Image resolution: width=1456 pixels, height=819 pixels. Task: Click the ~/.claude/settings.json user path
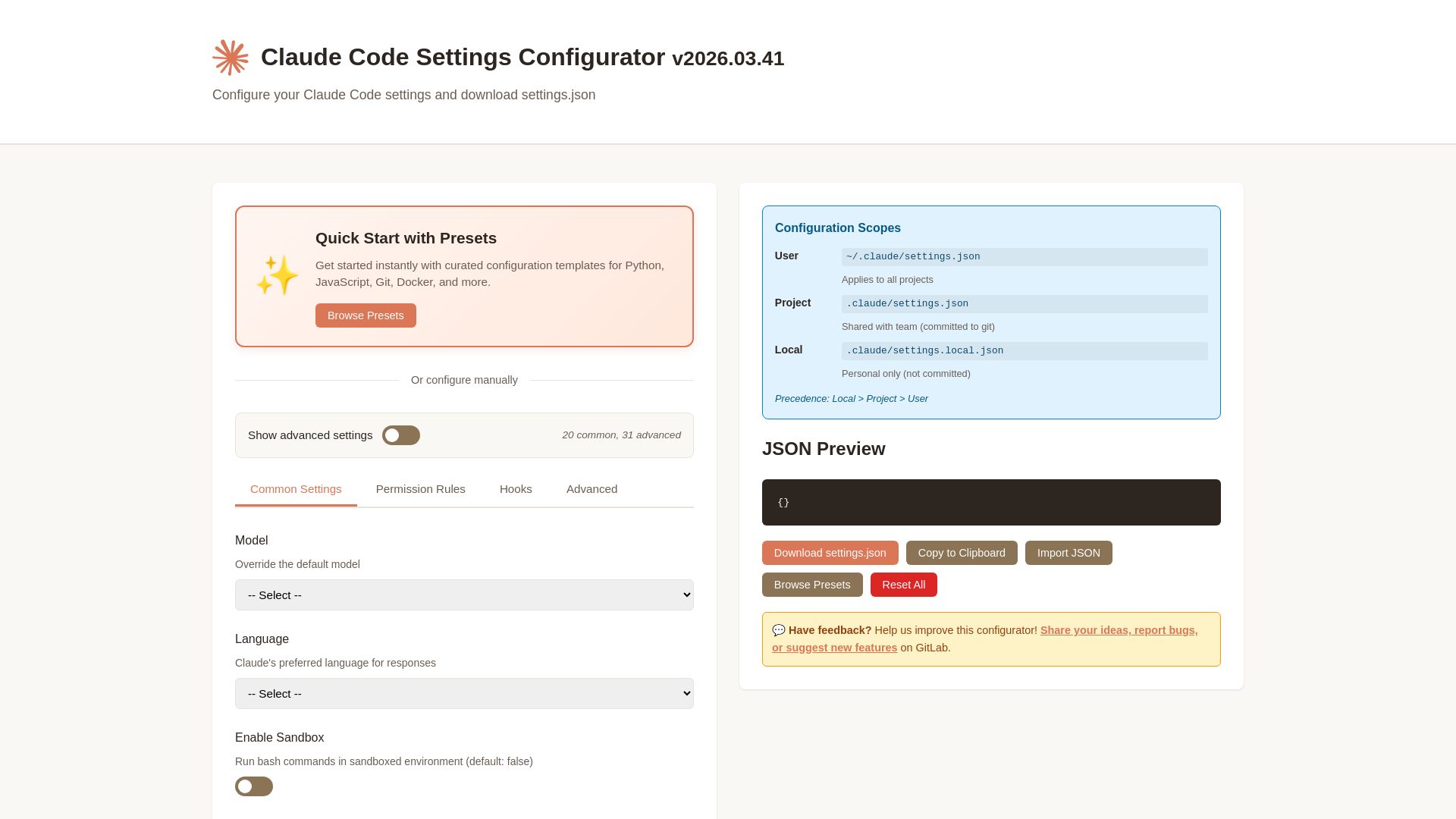[x=1025, y=257]
